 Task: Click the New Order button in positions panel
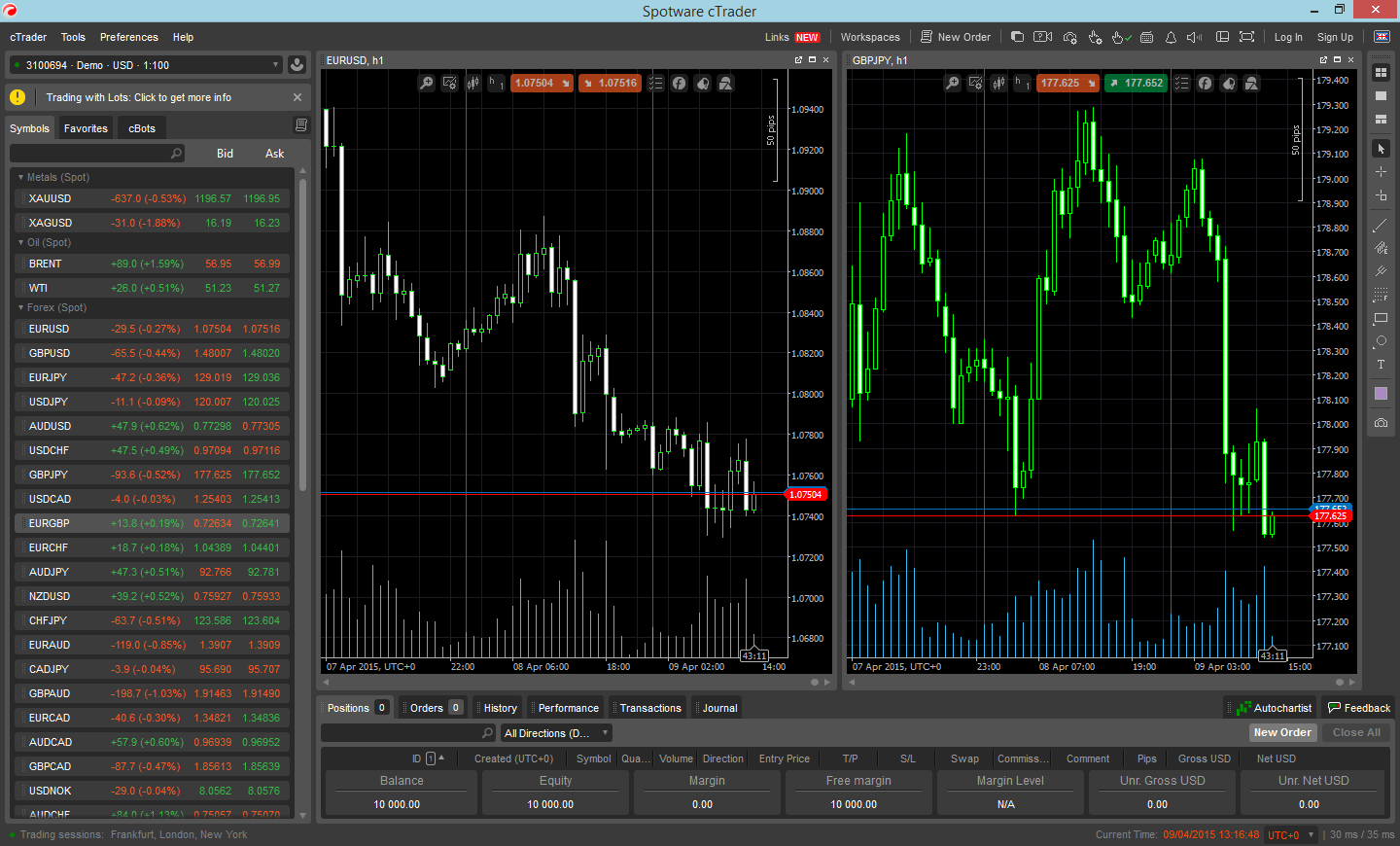point(1282,733)
